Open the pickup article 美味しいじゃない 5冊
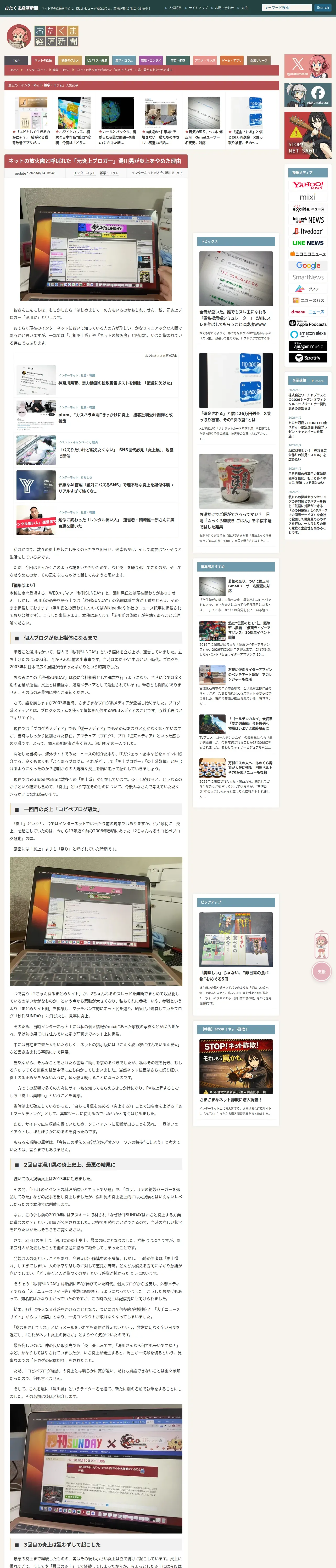Viewport: 336px width, 1568px height. 236,958
